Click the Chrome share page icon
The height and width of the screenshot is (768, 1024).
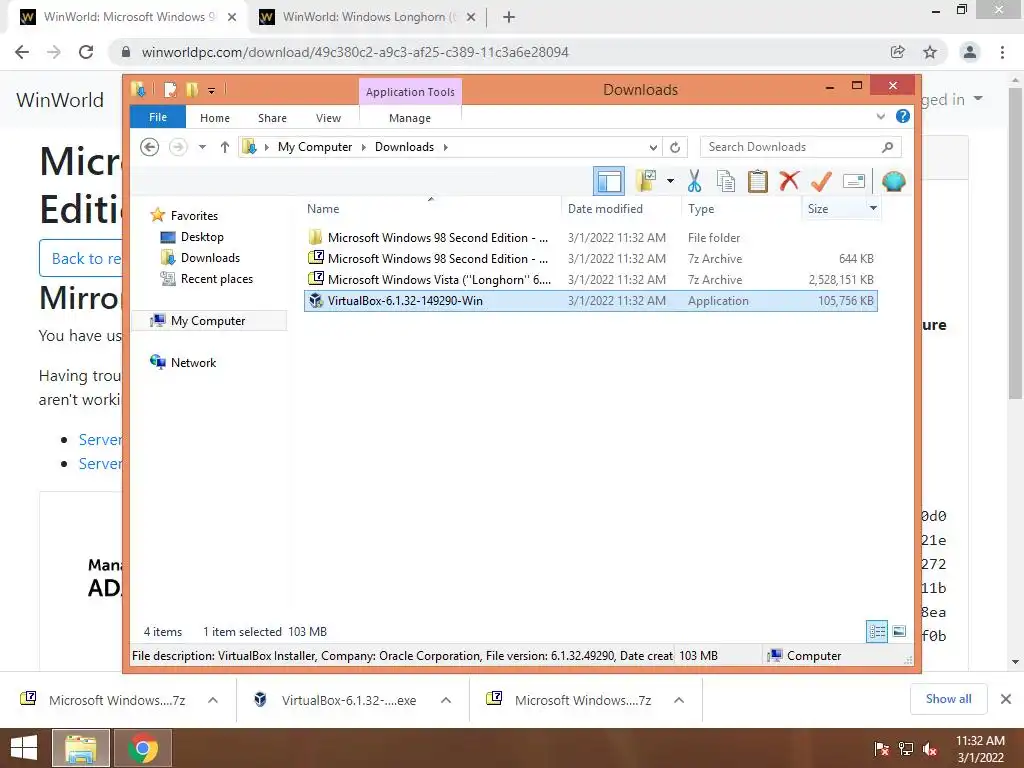point(897,52)
